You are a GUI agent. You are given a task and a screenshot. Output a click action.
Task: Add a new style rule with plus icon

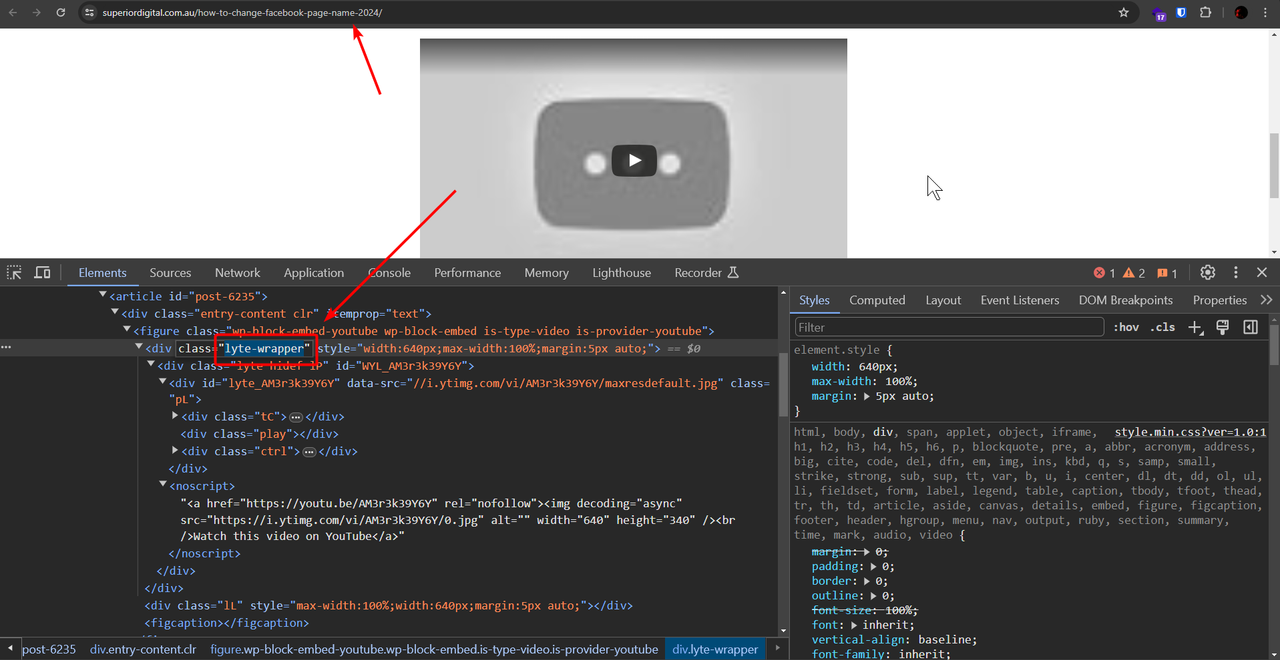tap(1195, 327)
